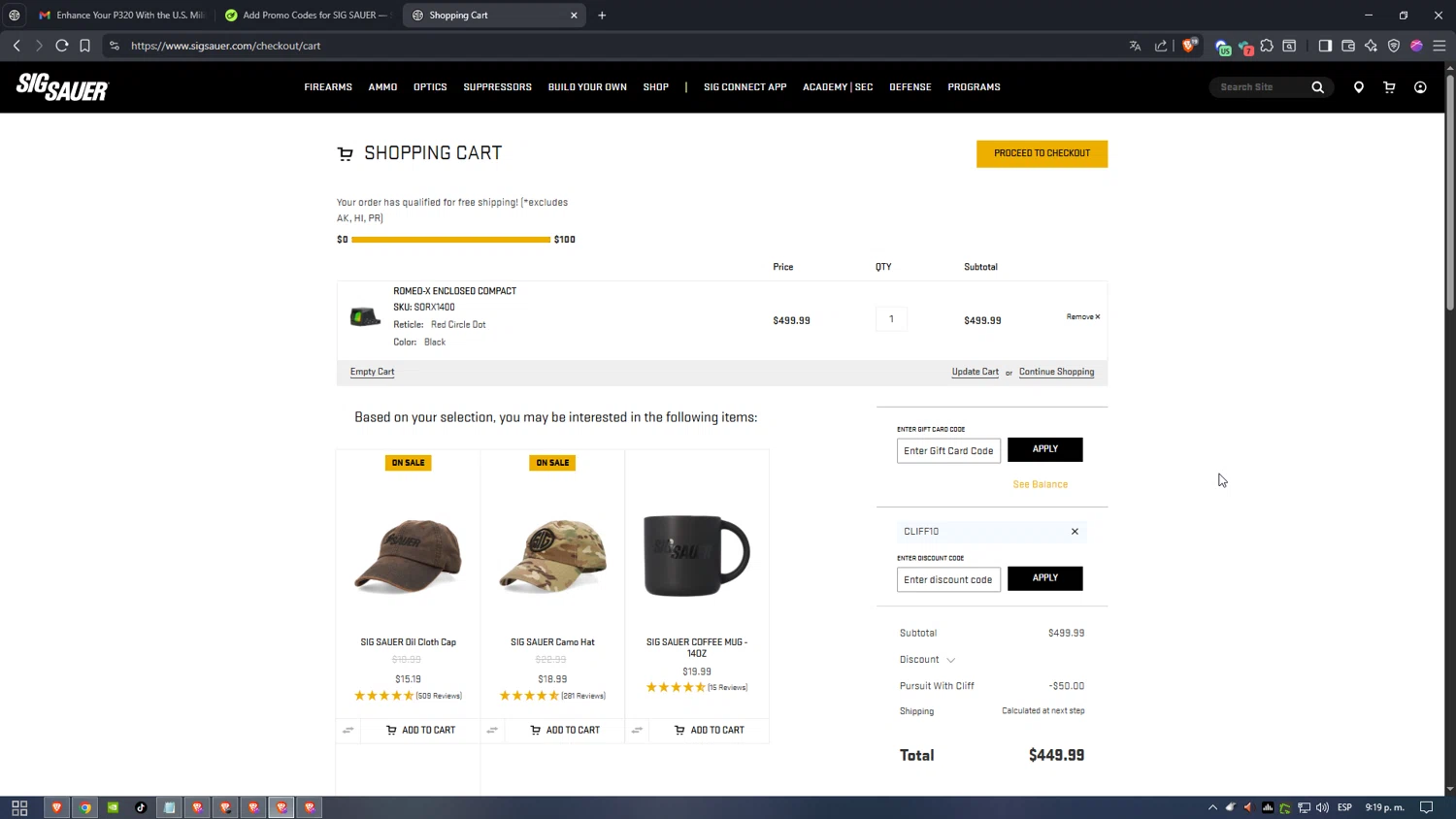The height and width of the screenshot is (819, 1456).
Task: Click the Empty Cart link
Action: pos(372,372)
